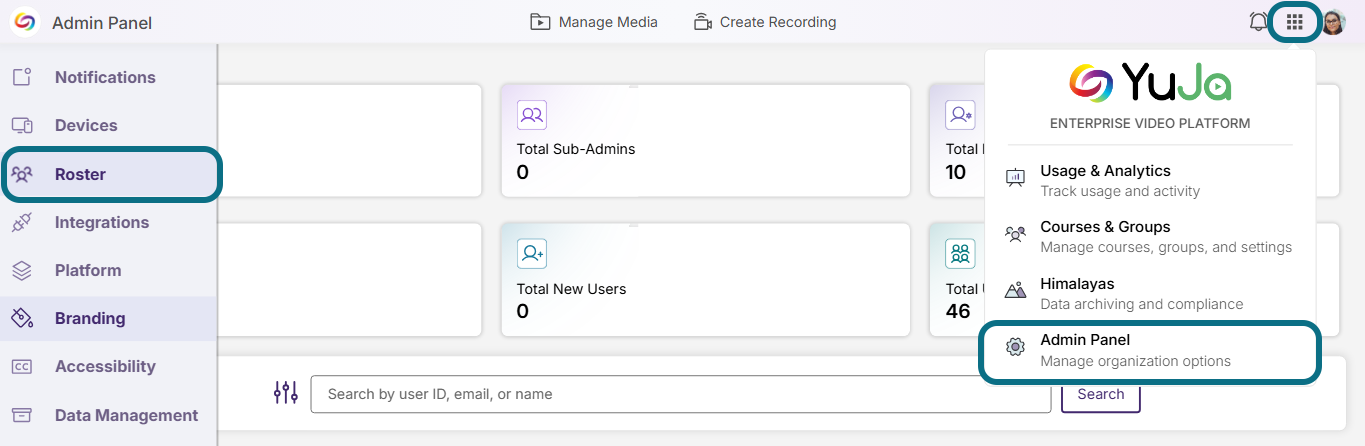Click the Search button
This screenshot has width=1365, height=446.
(1101, 394)
